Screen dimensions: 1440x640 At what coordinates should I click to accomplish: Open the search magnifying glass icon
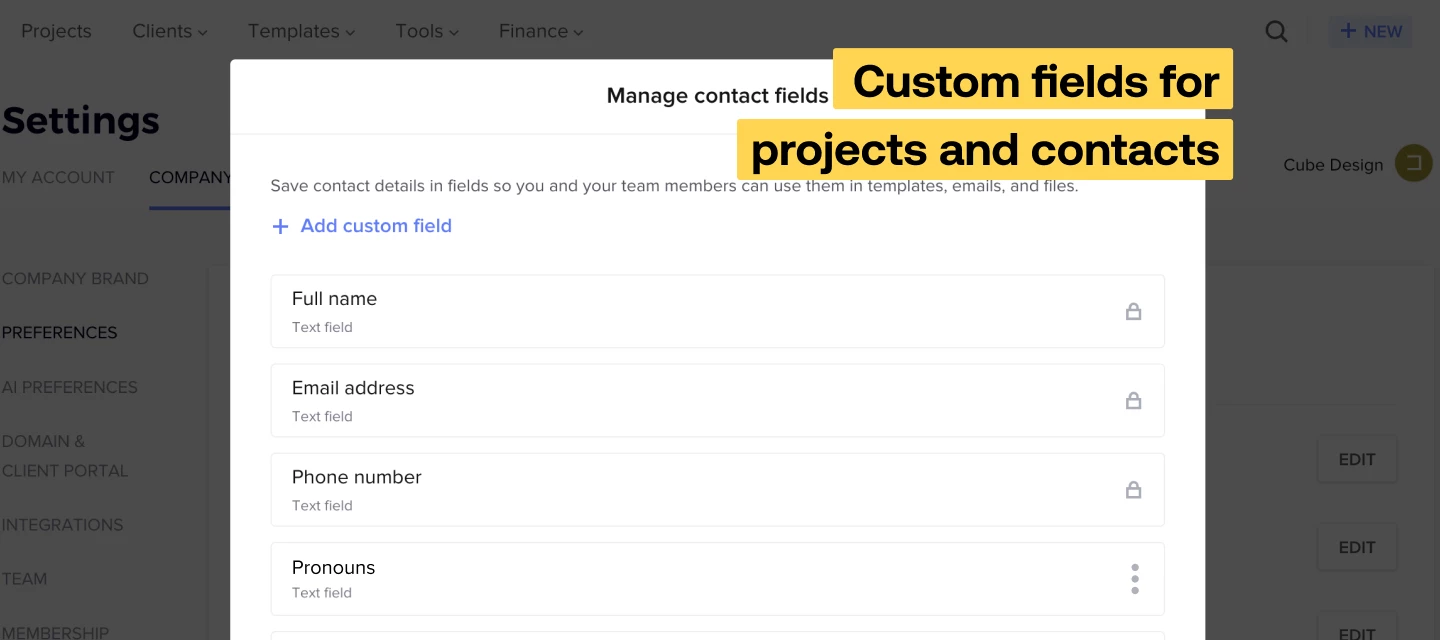[1276, 31]
